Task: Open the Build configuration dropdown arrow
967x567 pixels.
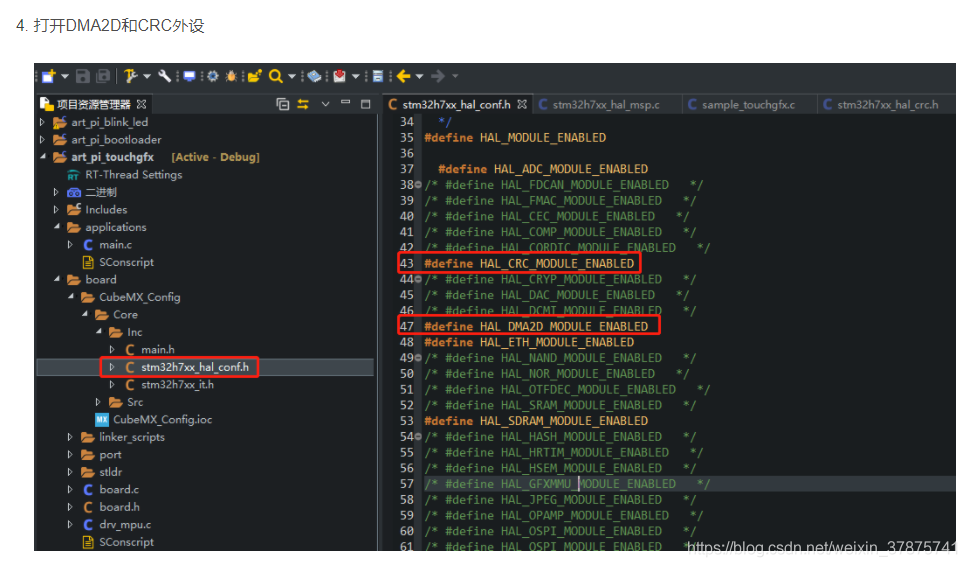Action: pyautogui.click(x=147, y=76)
